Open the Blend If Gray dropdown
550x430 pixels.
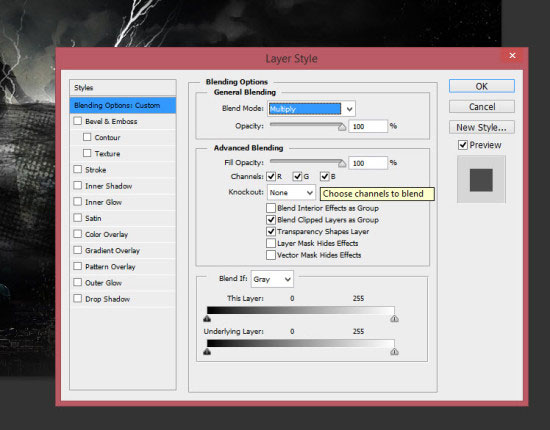272,279
